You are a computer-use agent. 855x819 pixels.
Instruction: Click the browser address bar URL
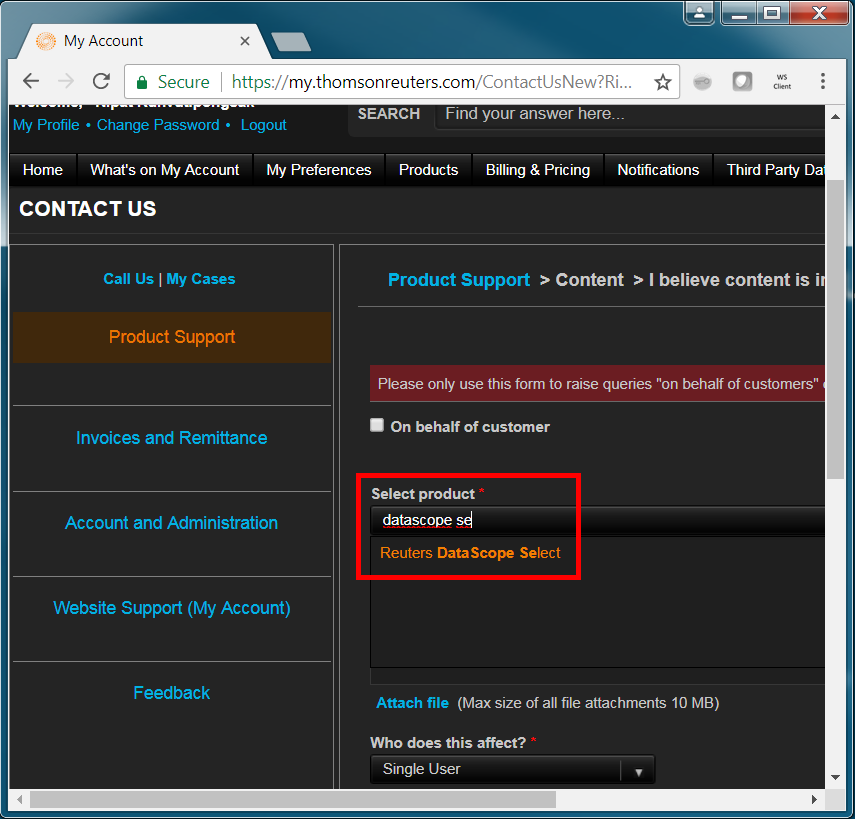click(431, 82)
